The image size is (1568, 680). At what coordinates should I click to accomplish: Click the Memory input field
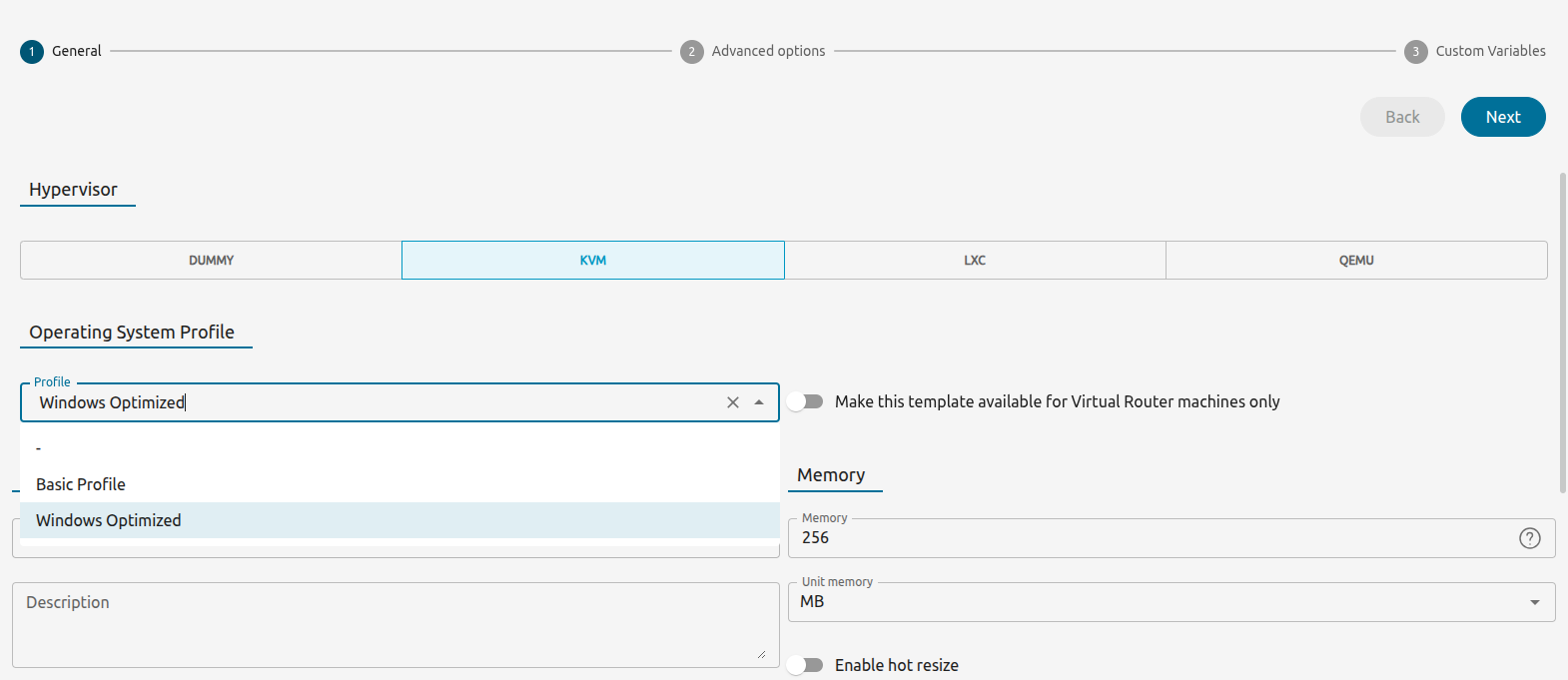1149,538
